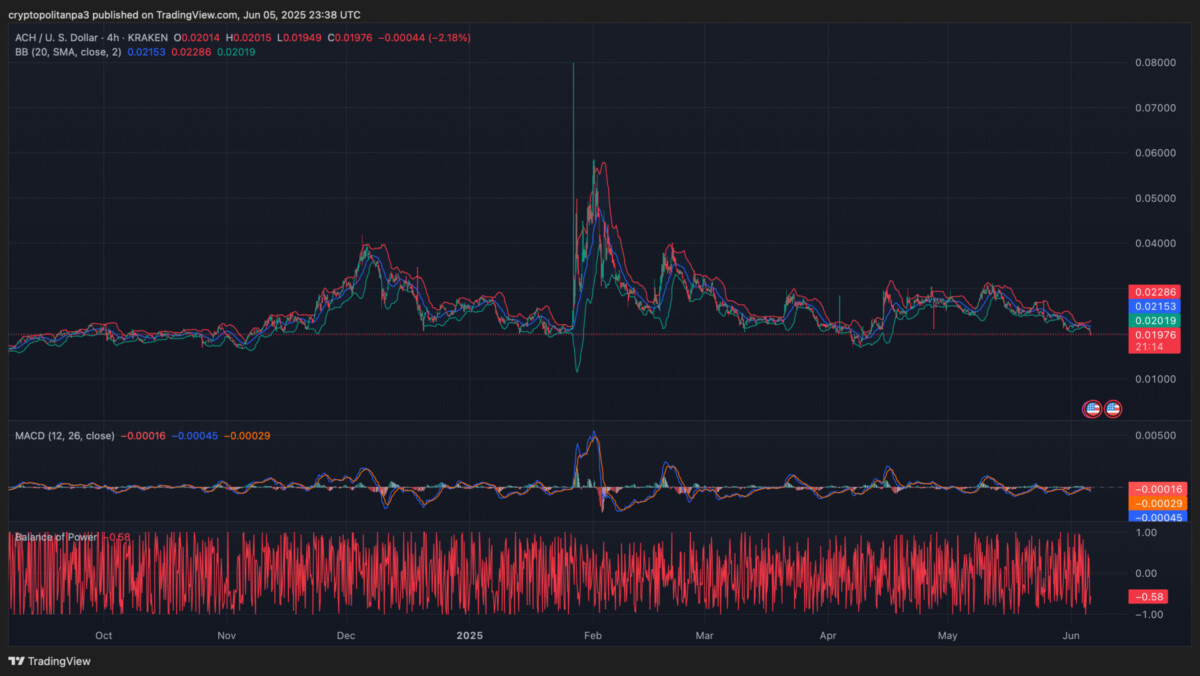Click the 2025 time axis label
This screenshot has height=676, width=1200.
tap(470, 635)
